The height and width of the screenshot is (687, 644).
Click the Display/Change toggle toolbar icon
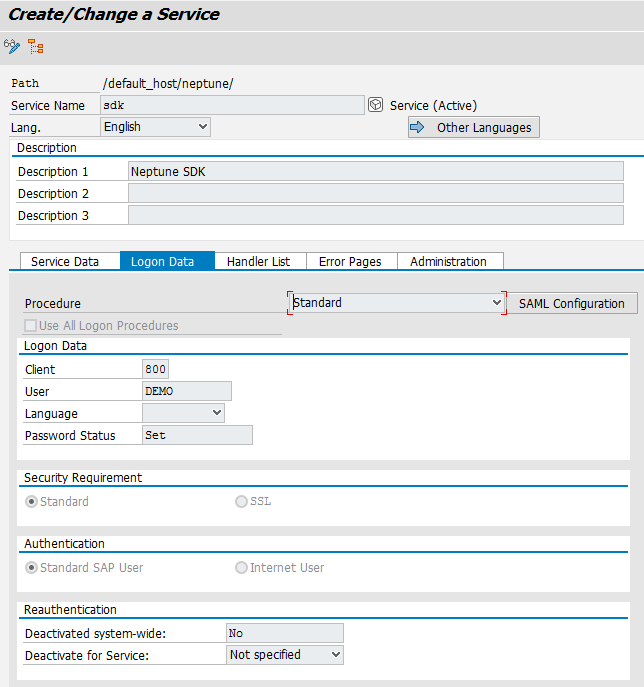[12, 46]
